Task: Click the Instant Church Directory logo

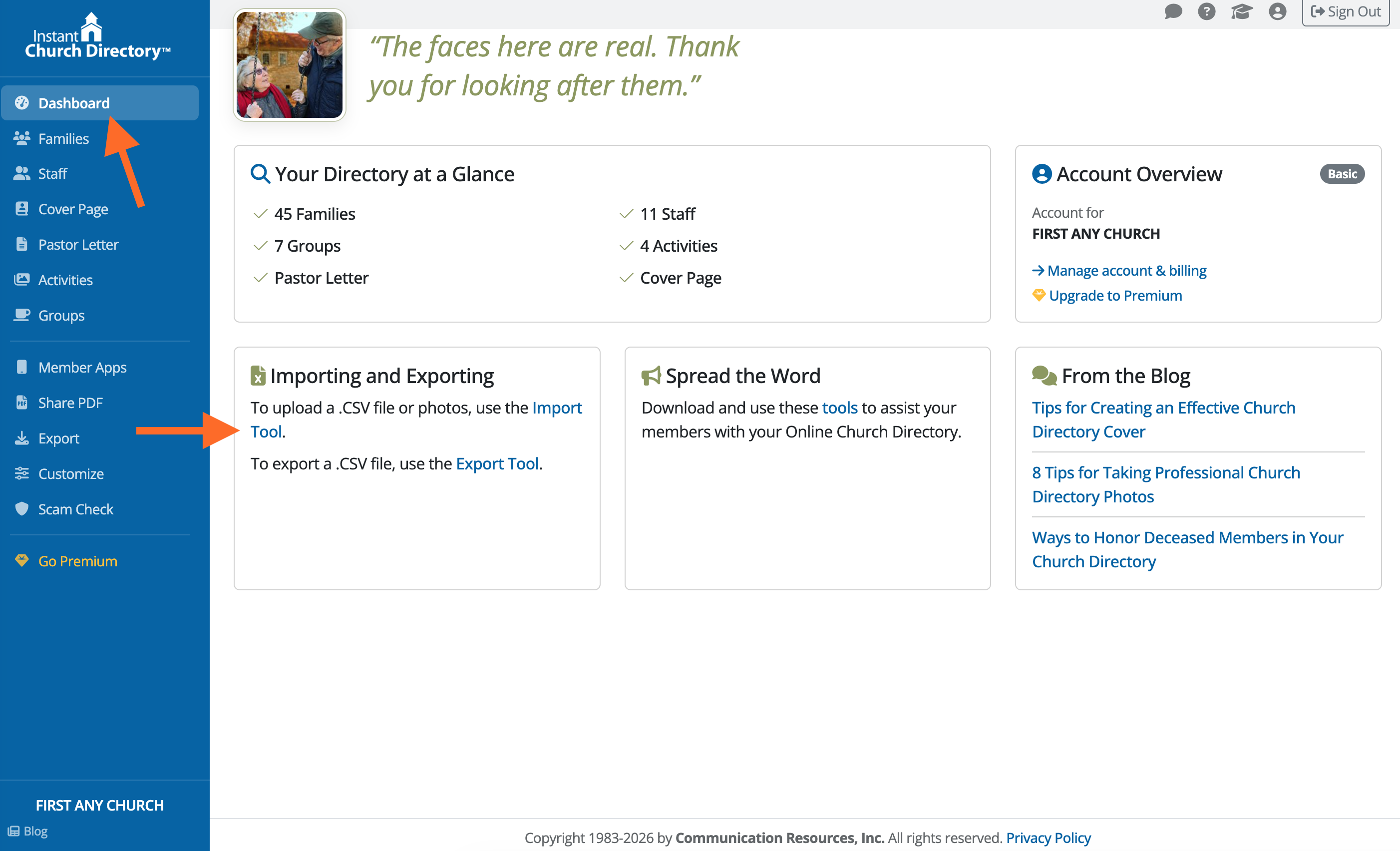Action: tap(98, 37)
